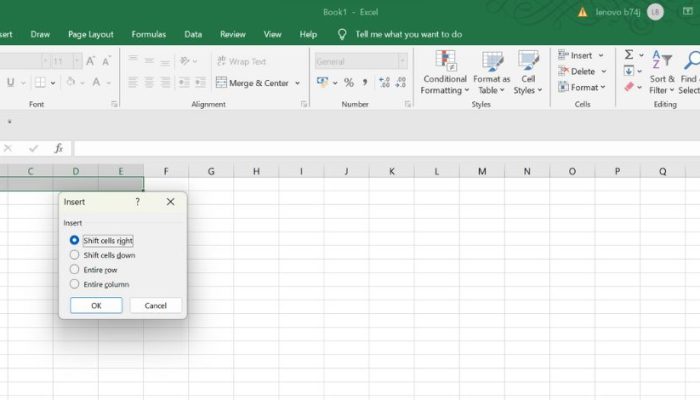This screenshot has height=400, width=700.
Task: Apply Accounting Number Format icon
Action: pos(322,82)
